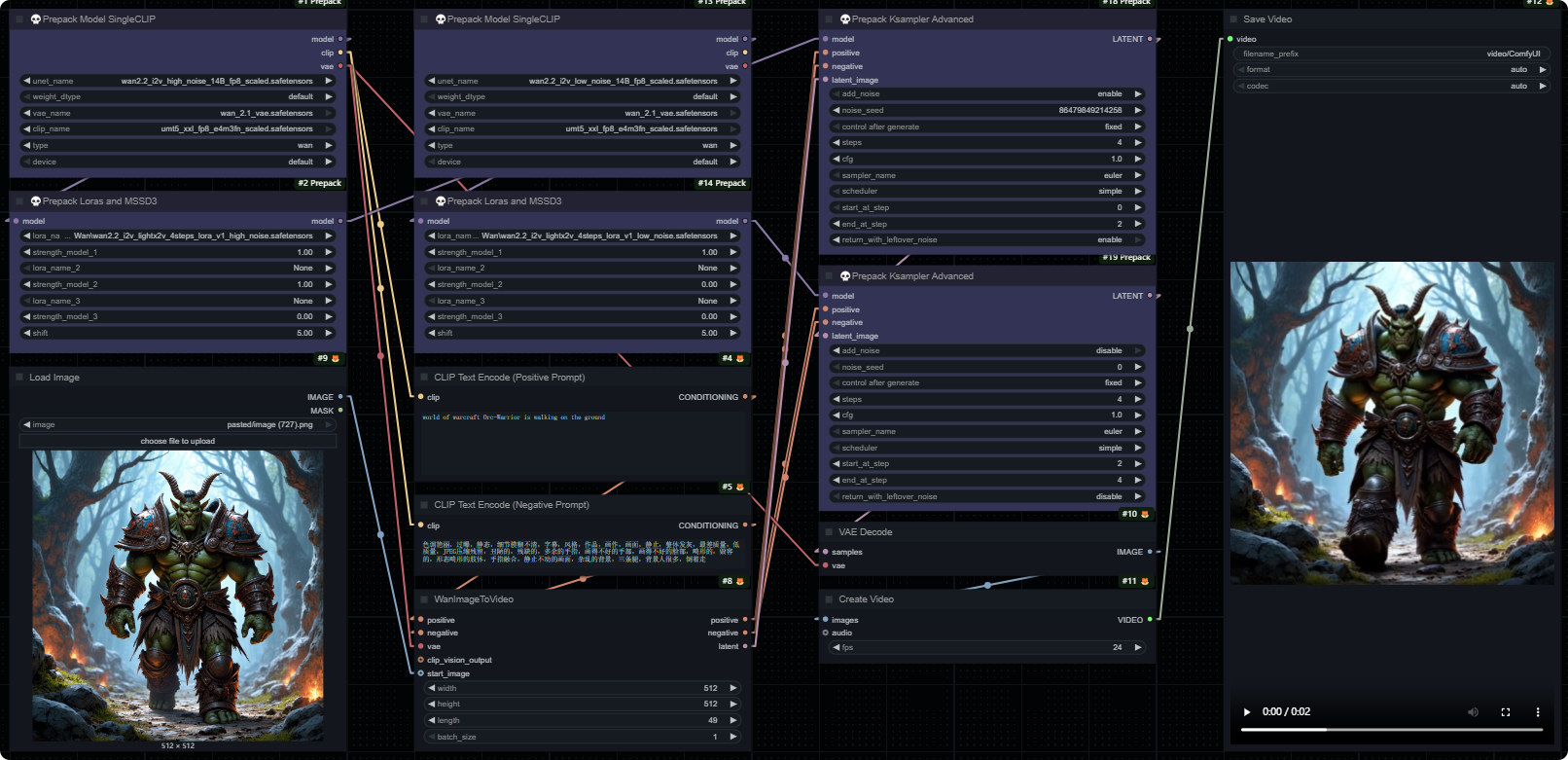The image size is (1568, 760).
Task: Play the video in Save Video preview
Action: (x=1247, y=712)
